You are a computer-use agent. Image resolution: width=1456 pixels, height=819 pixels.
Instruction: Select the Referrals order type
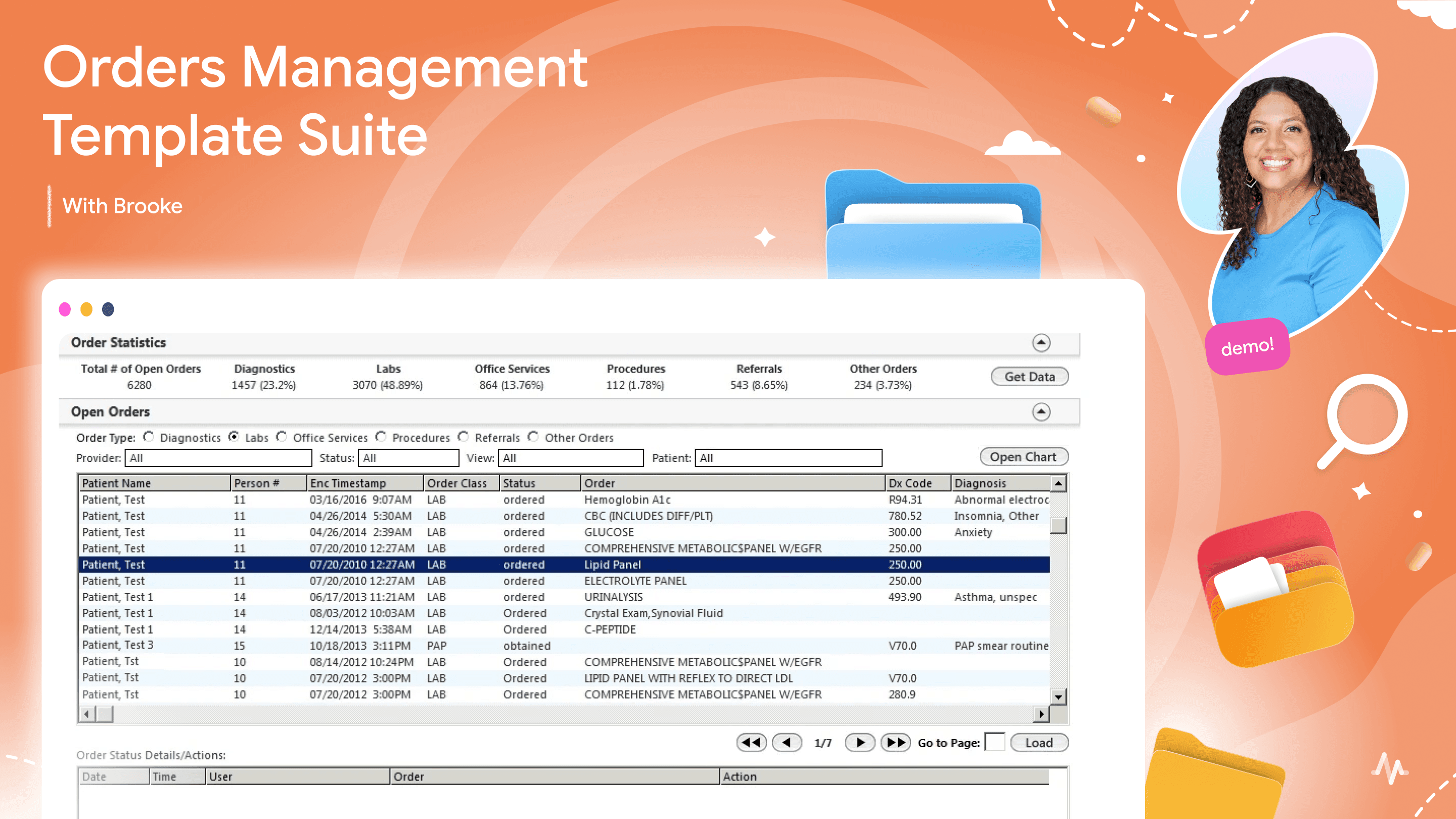pos(464,437)
